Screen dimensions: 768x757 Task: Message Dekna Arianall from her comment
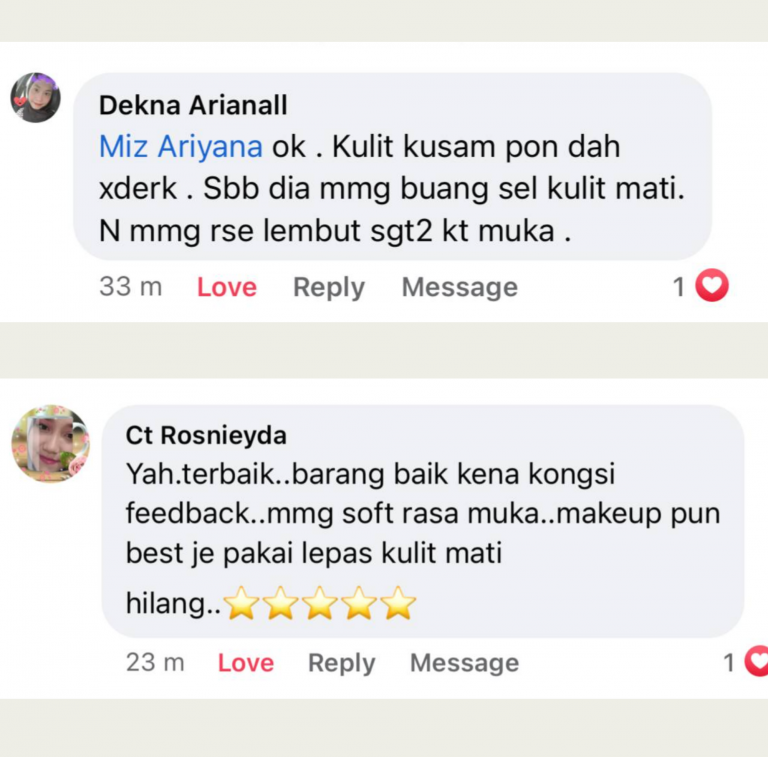click(459, 287)
